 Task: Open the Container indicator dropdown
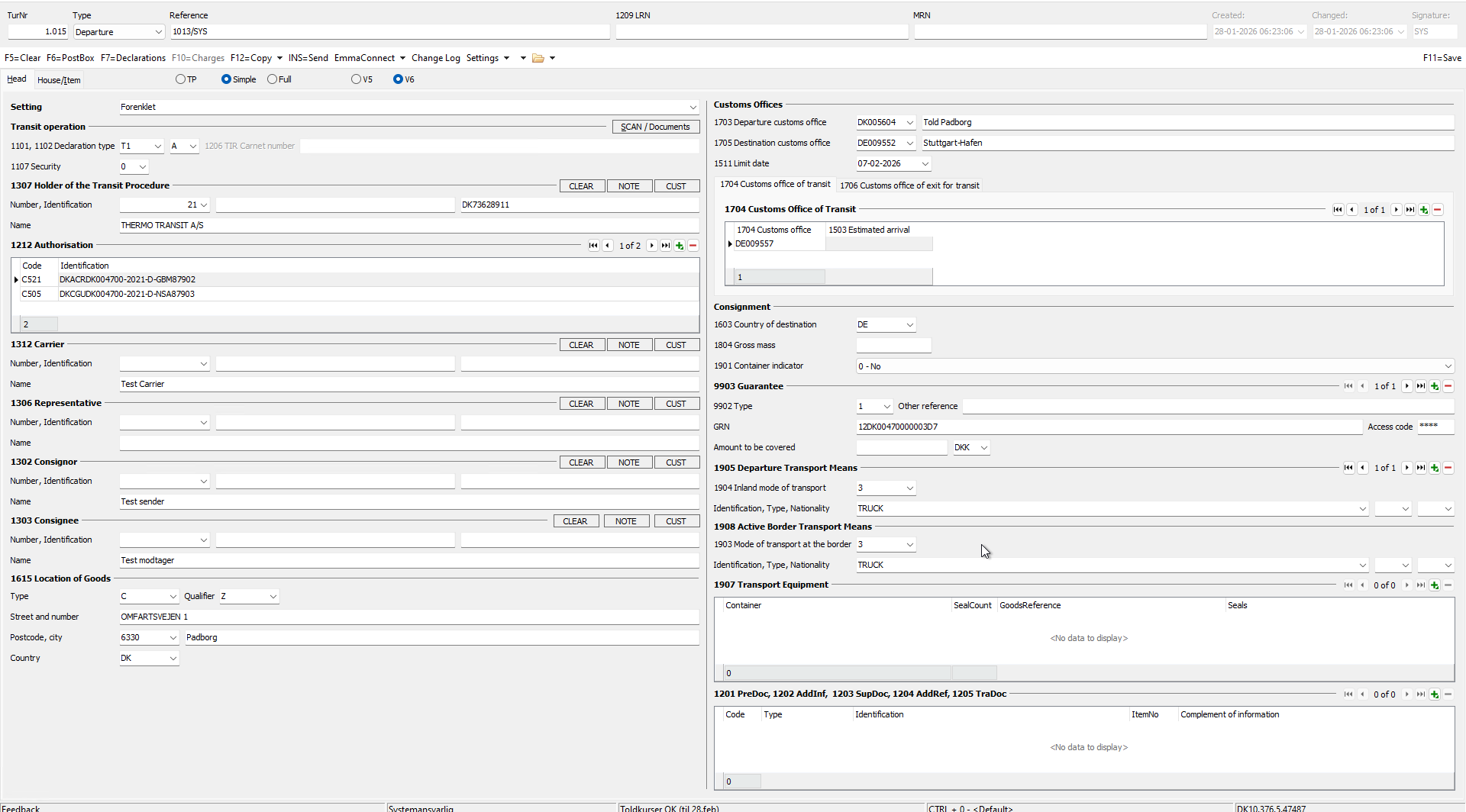[1448, 366]
